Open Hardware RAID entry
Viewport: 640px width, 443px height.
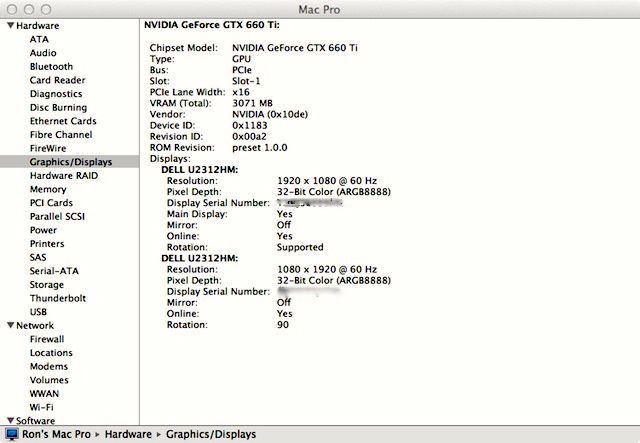tap(64, 176)
